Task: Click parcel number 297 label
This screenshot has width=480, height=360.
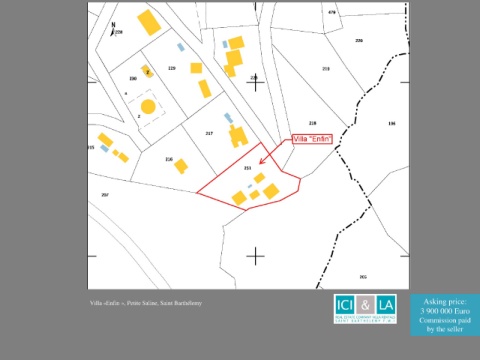Action: (105, 195)
